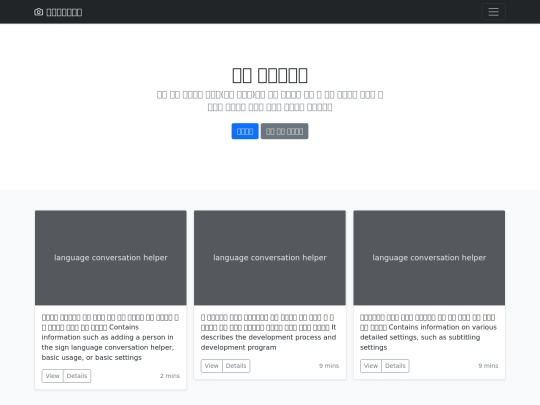Click the text 'detailed settings, such as subtitling'
This screenshot has width=540, height=405.
click(x=420, y=337)
